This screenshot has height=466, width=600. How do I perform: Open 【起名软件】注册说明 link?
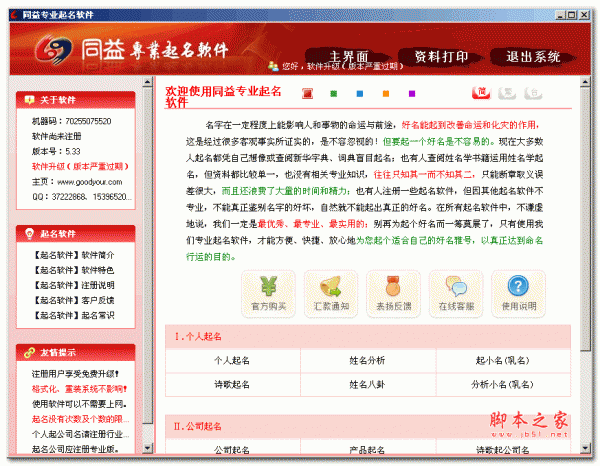pyautogui.click(x=73, y=285)
